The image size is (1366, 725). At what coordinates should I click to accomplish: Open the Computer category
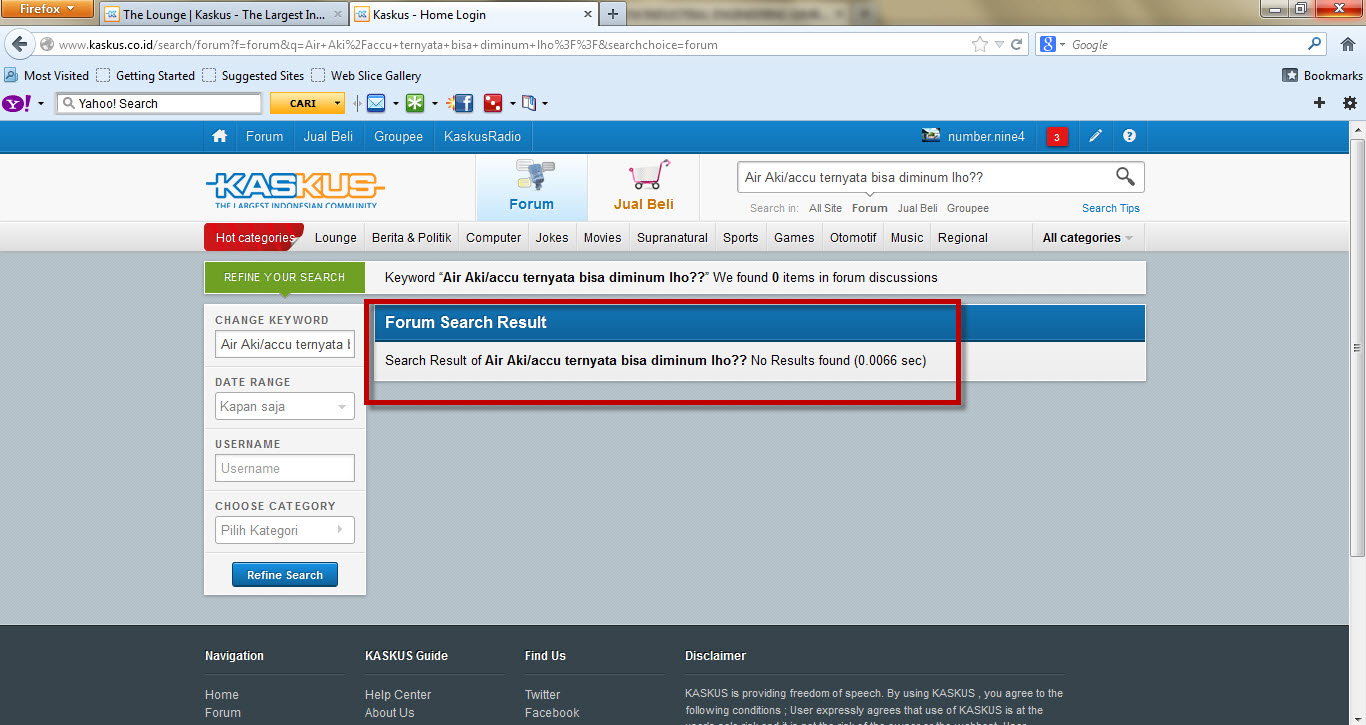(494, 238)
